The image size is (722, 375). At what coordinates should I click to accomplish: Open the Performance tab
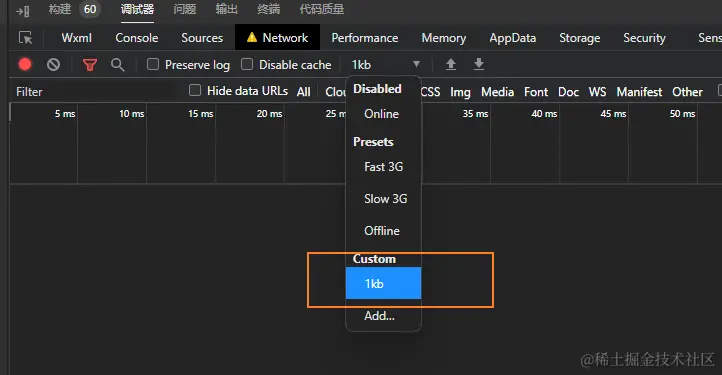point(365,38)
